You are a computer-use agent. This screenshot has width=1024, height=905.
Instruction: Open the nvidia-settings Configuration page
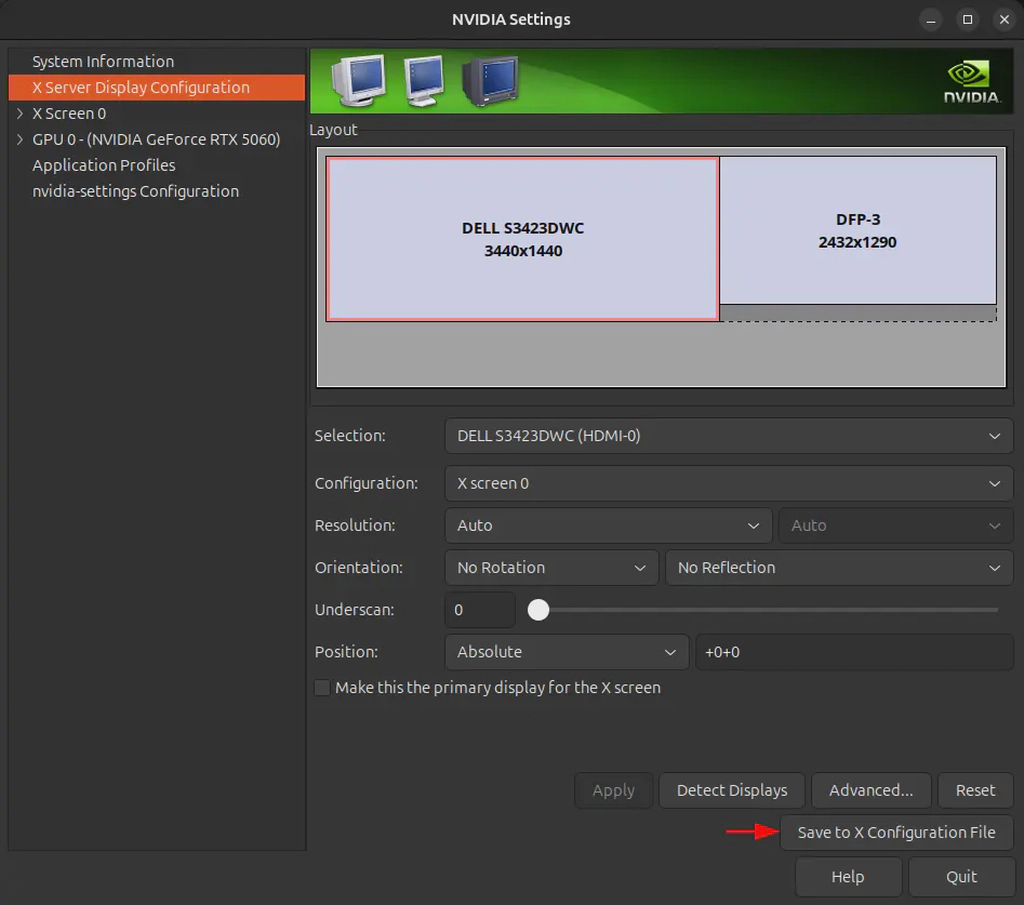pyautogui.click(x=136, y=191)
